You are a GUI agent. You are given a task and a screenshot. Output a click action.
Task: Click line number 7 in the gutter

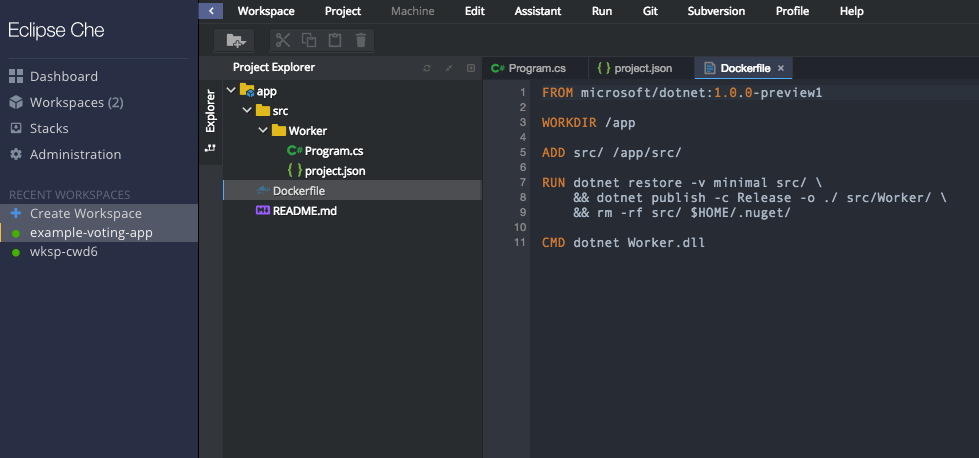(523, 182)
